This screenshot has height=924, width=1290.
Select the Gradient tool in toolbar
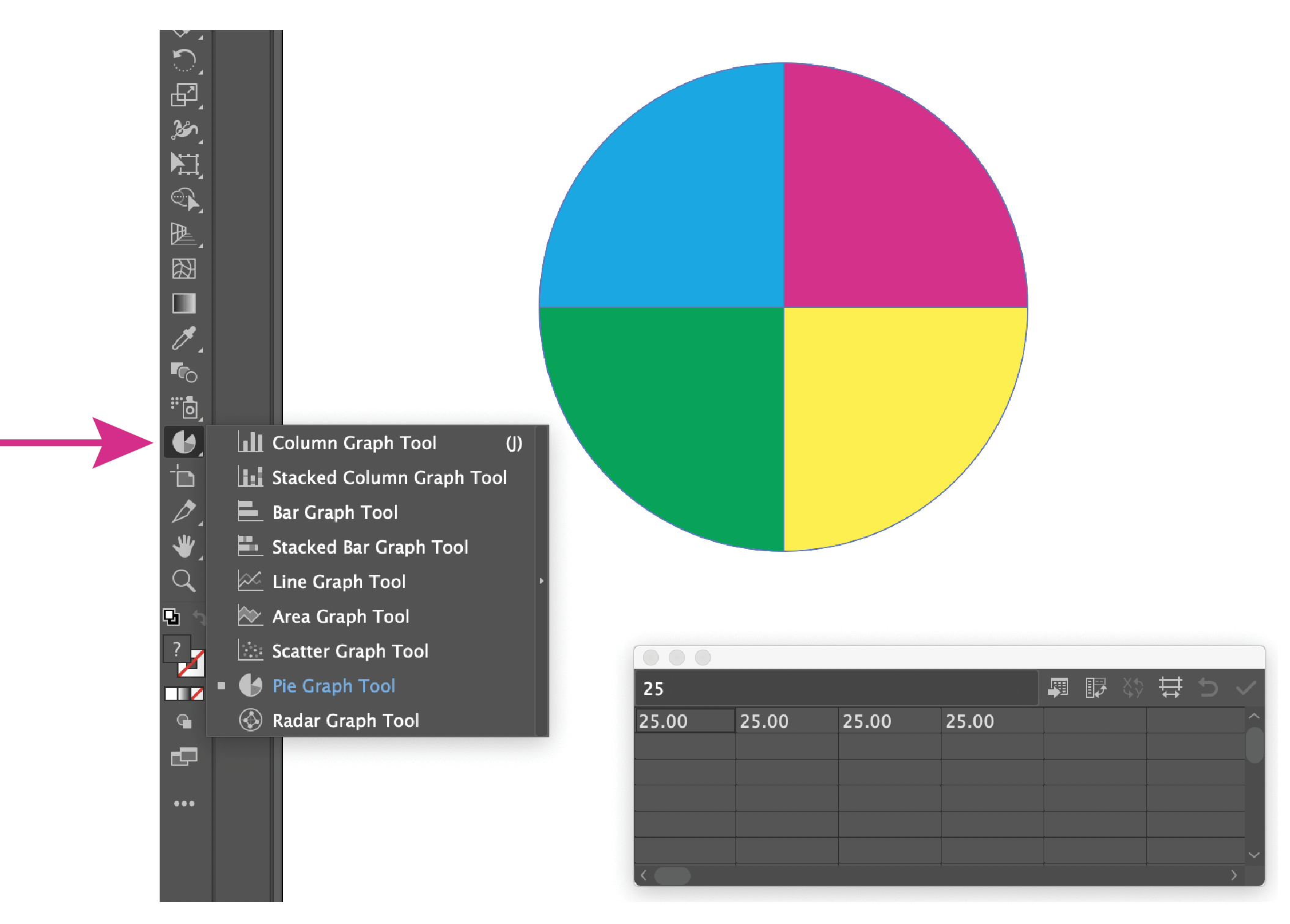[183, 303]
